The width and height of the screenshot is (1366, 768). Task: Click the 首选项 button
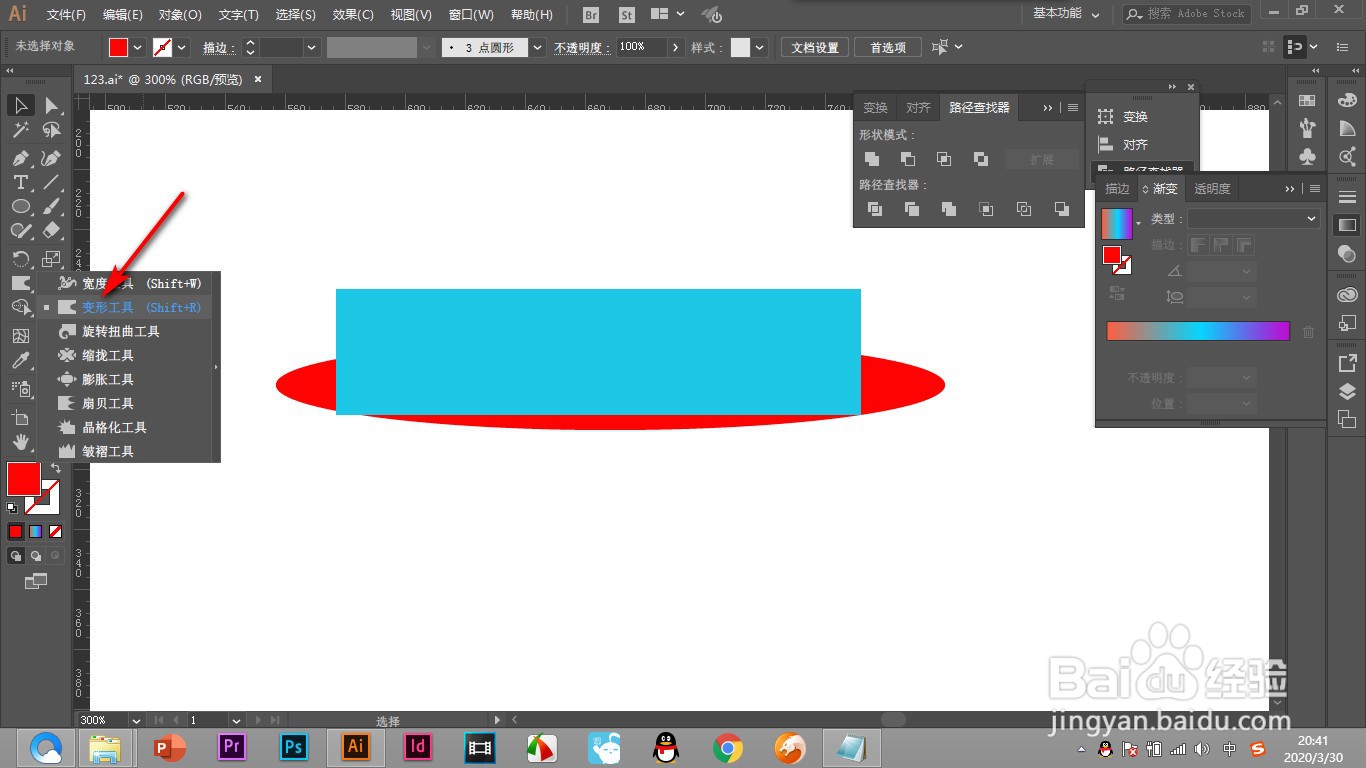[x=887, y=47]
